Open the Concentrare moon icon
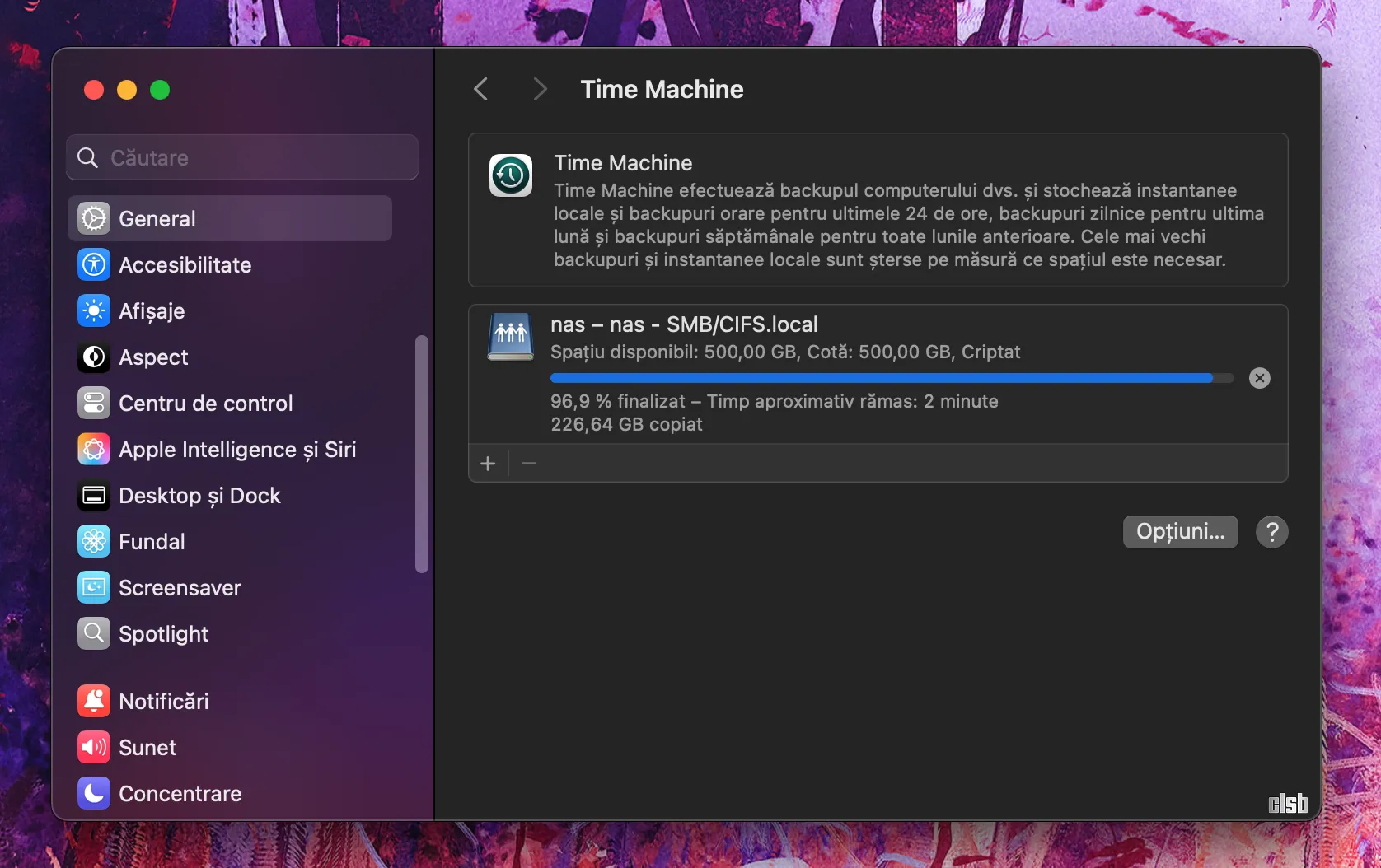The image size is (1381, 868). (x=94, y=793)
